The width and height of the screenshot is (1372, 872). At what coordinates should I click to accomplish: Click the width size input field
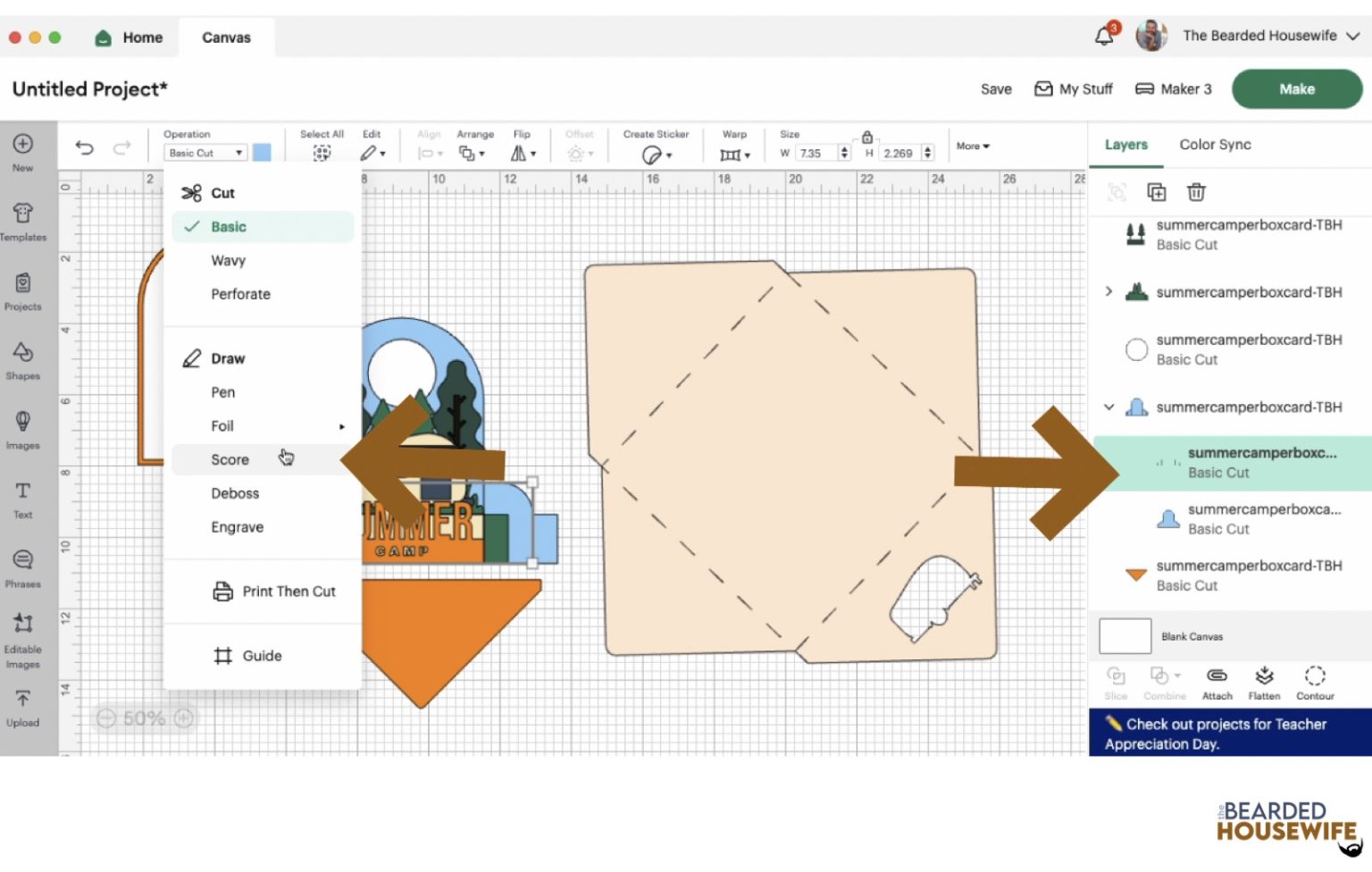coord(816,154)
